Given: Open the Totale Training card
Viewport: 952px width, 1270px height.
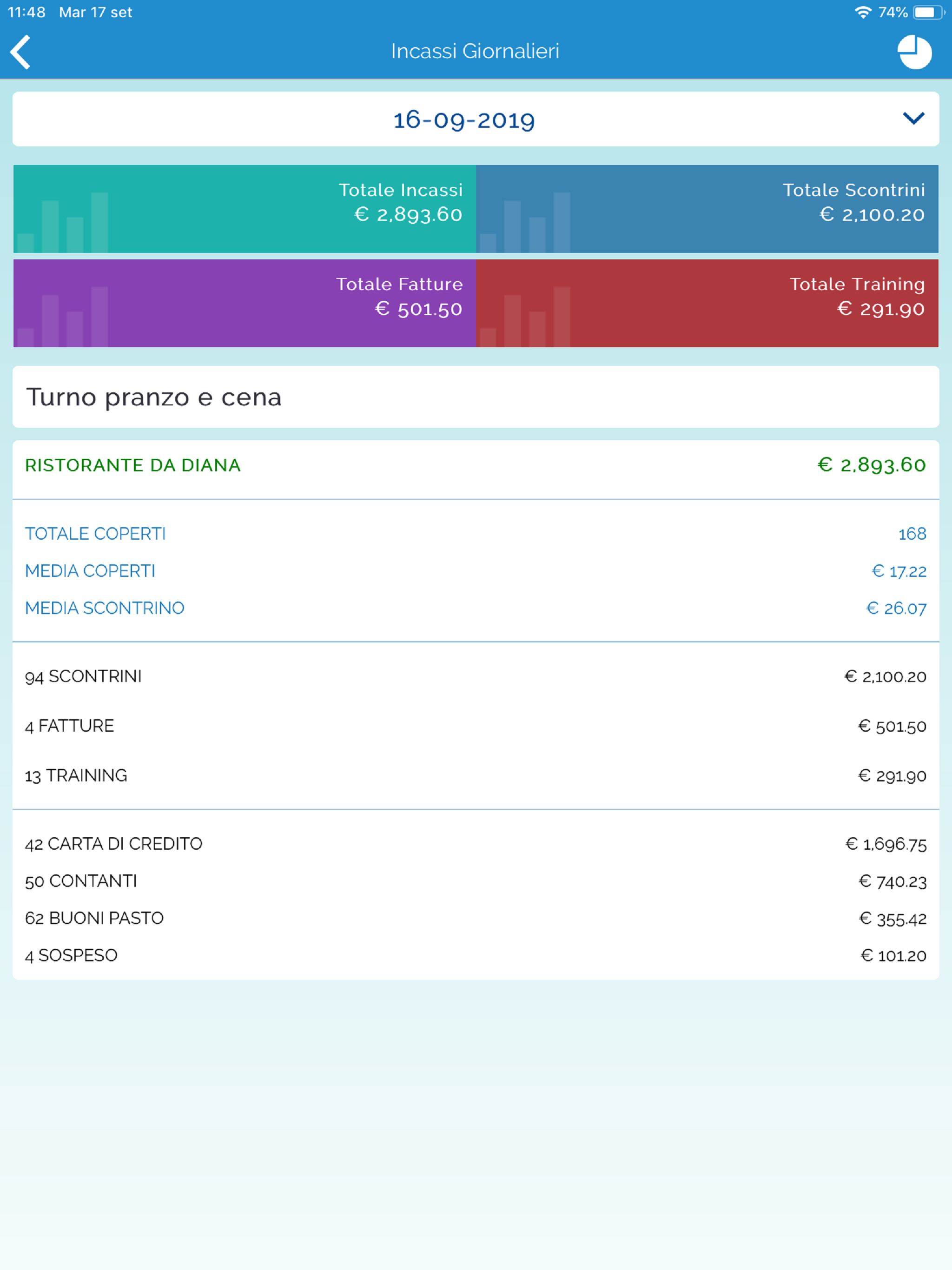Looking at the screenshot, I should click(707, 303).
